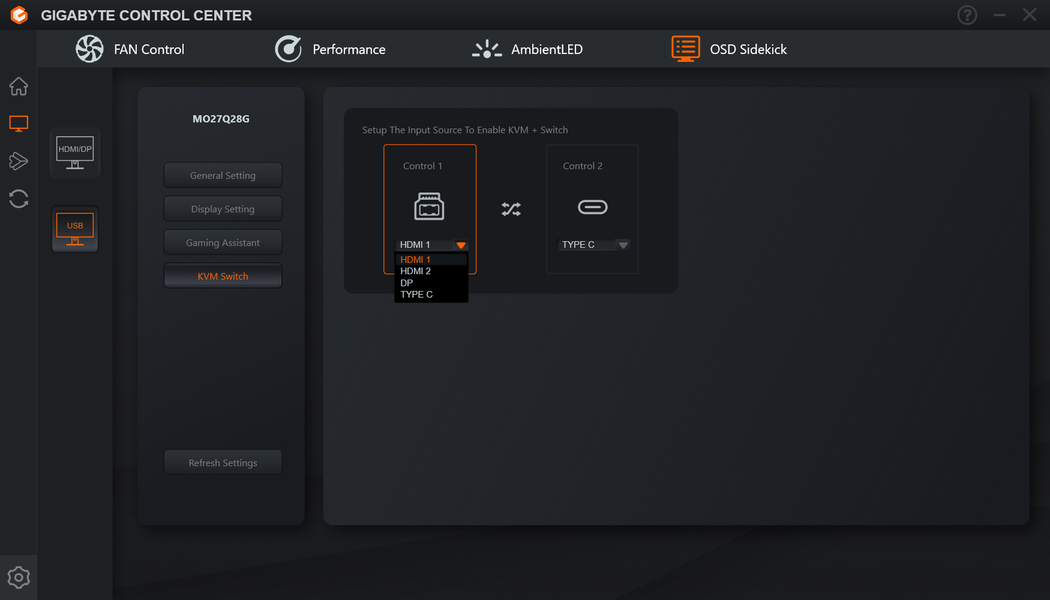The height and width of the screenshot is (600, 1050).
Task: Click the Gigabyte logo icon
Action: point(19,15)
